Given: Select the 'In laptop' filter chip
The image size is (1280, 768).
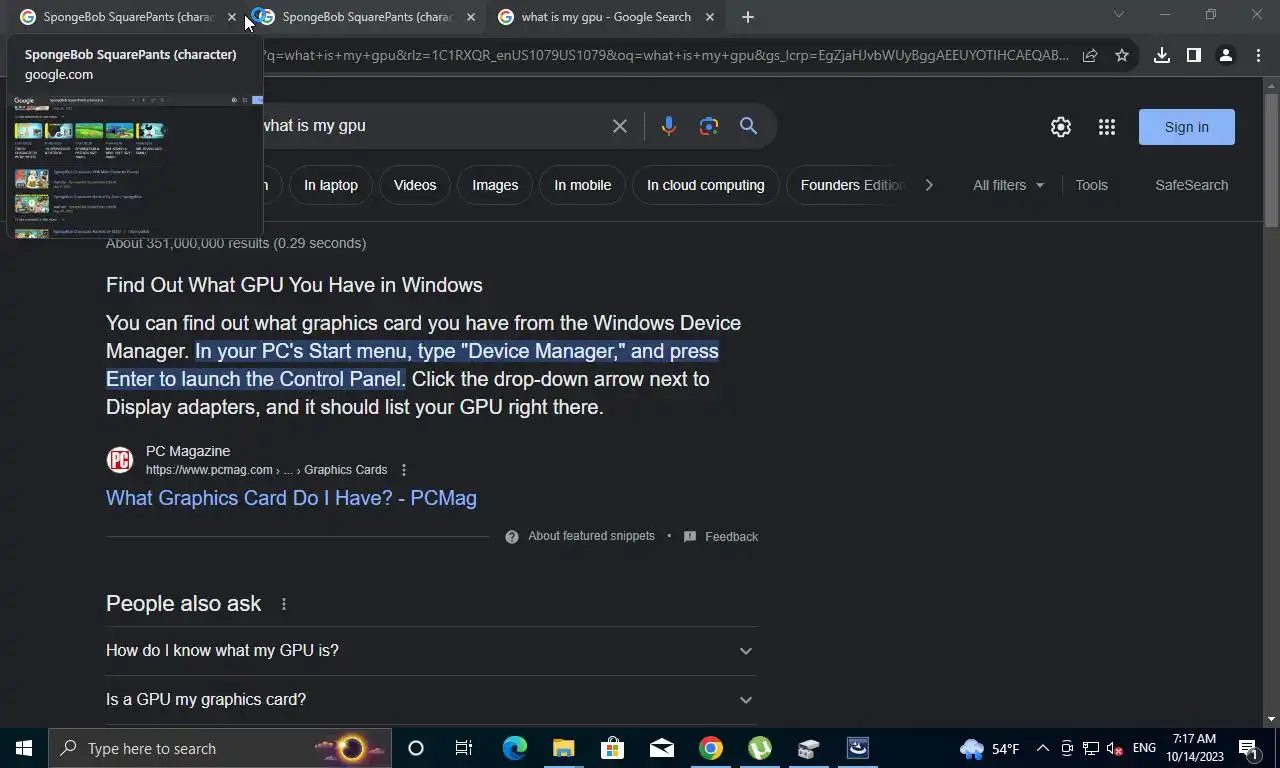Looking at the screenshot, I should coord(331,185).
